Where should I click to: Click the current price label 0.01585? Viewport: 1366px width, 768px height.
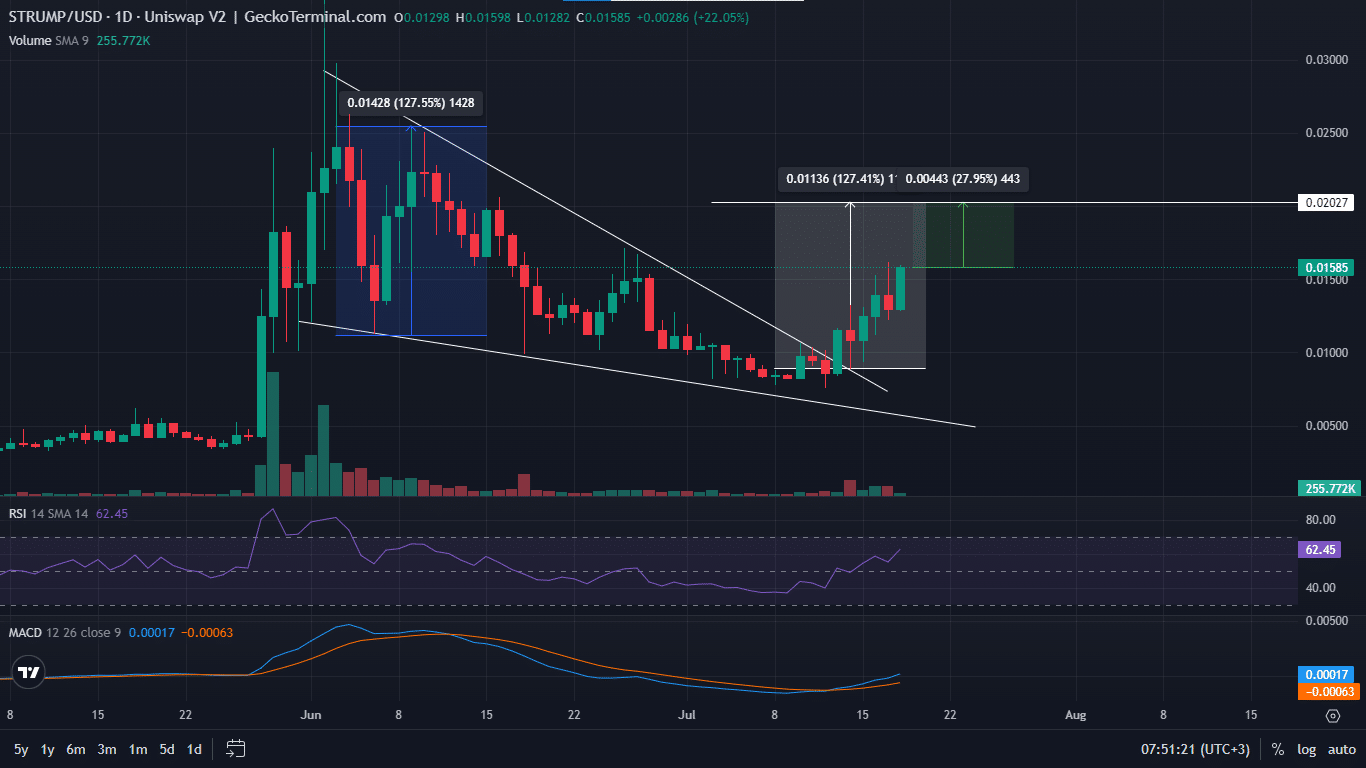pos(1328,267)
